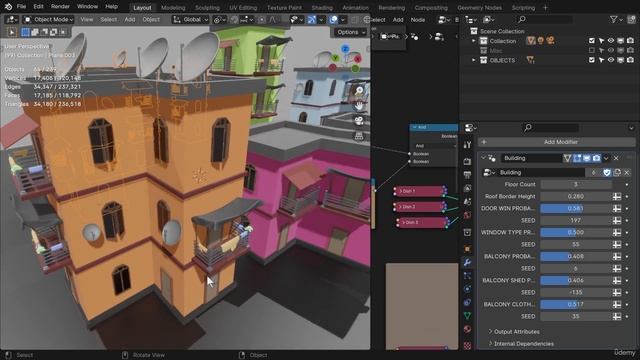The width and height of the screenshot is (640, 360).
Task: Open the World properties tab
Action: 468,215
